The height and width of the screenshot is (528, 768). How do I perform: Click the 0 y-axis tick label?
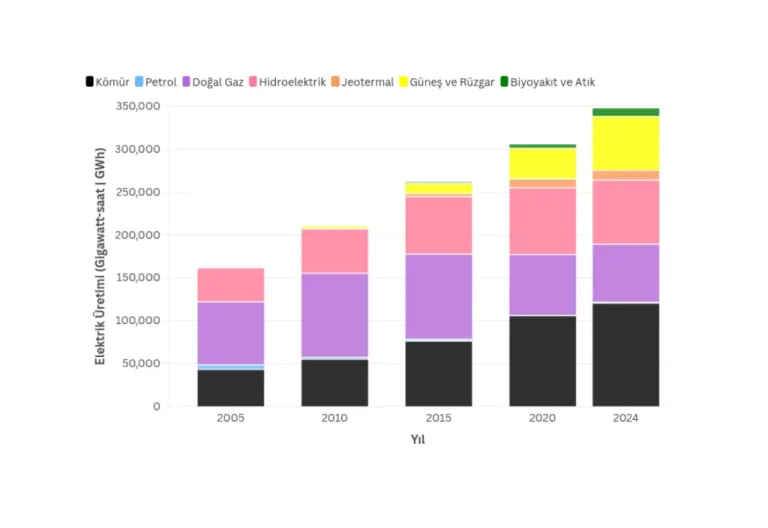click(x=156, y=407)
